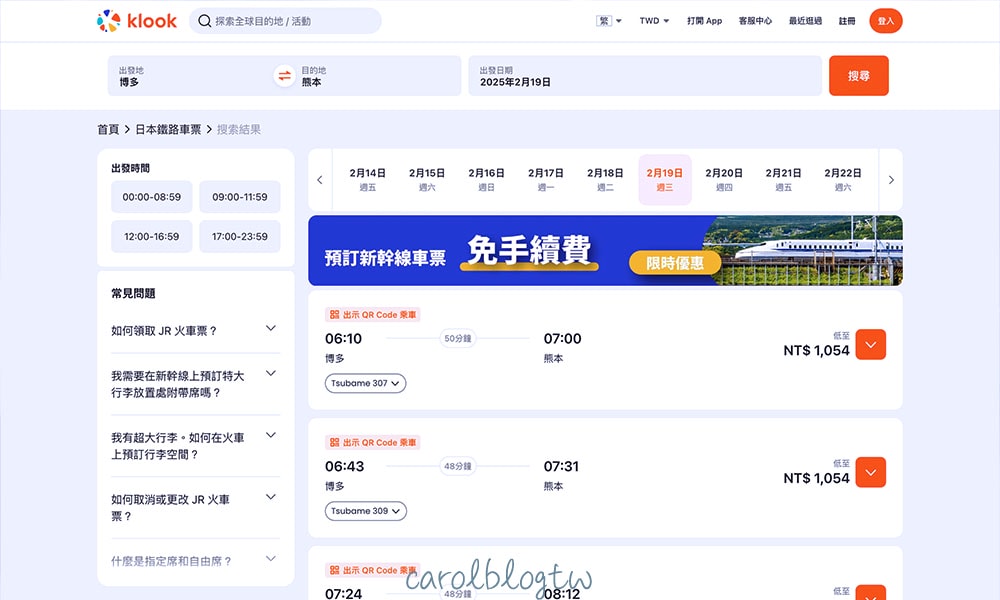Click the 免手續費 Shinkansen promo banner

click(x=605, y=251)
